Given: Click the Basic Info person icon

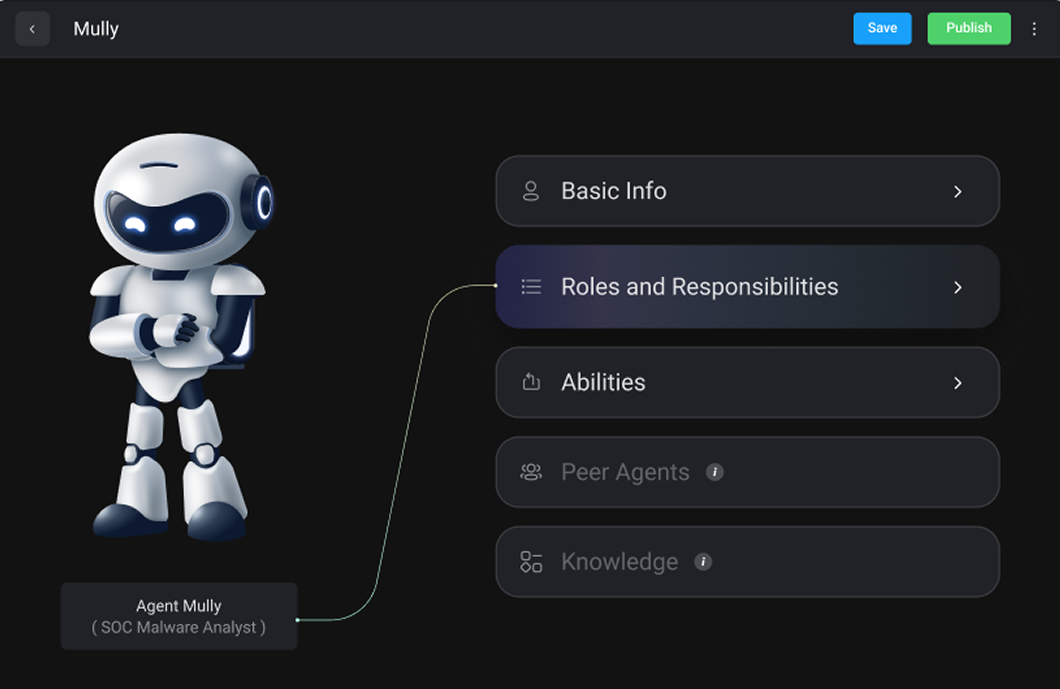Looking at the screenshot, I should [x=531, y=191].
